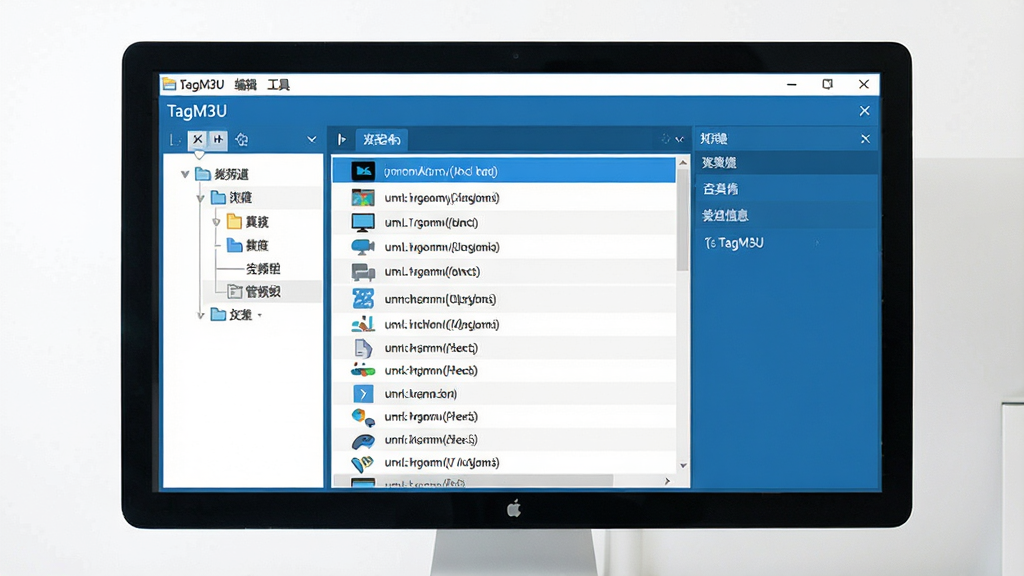Select the yellow folder tree item

248,221
